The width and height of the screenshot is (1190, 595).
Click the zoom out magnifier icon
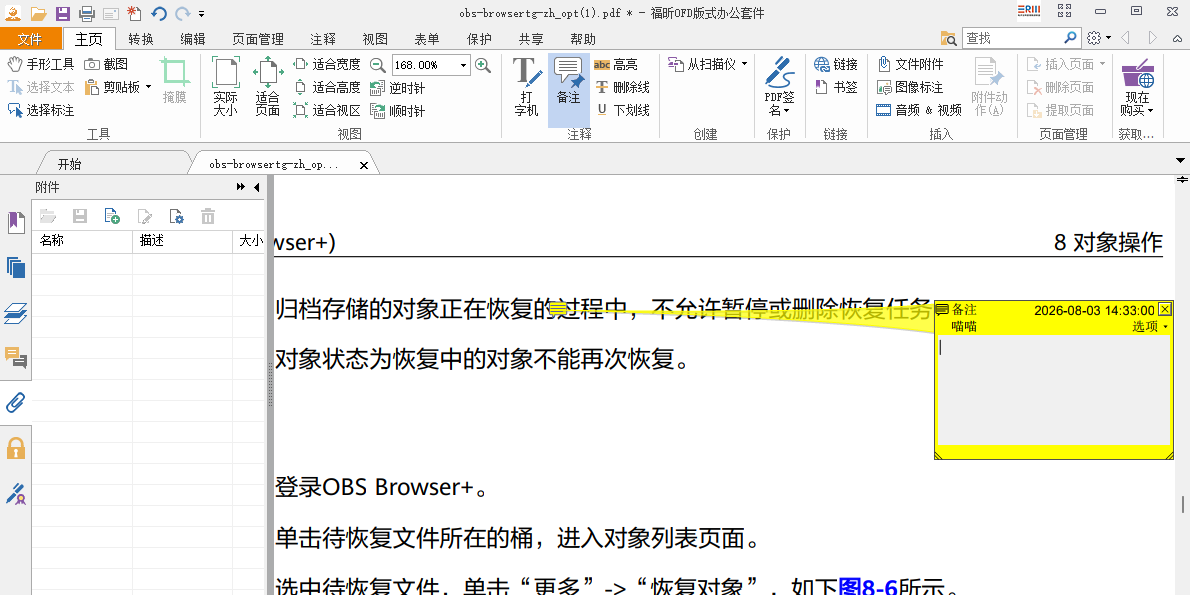click(377, 65)
